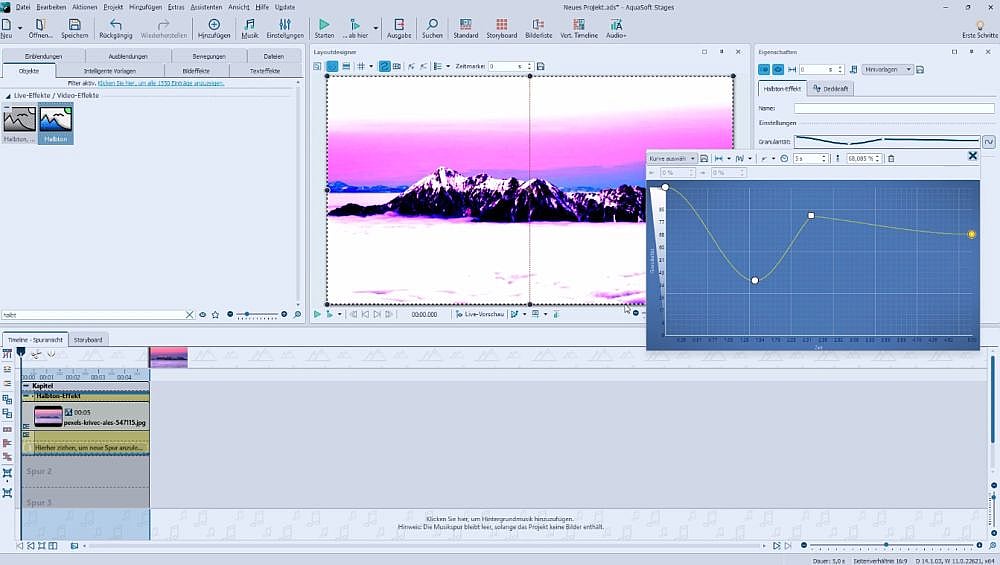
Task: Click the Suchen magnifier icon
Action: coord(432,24)
